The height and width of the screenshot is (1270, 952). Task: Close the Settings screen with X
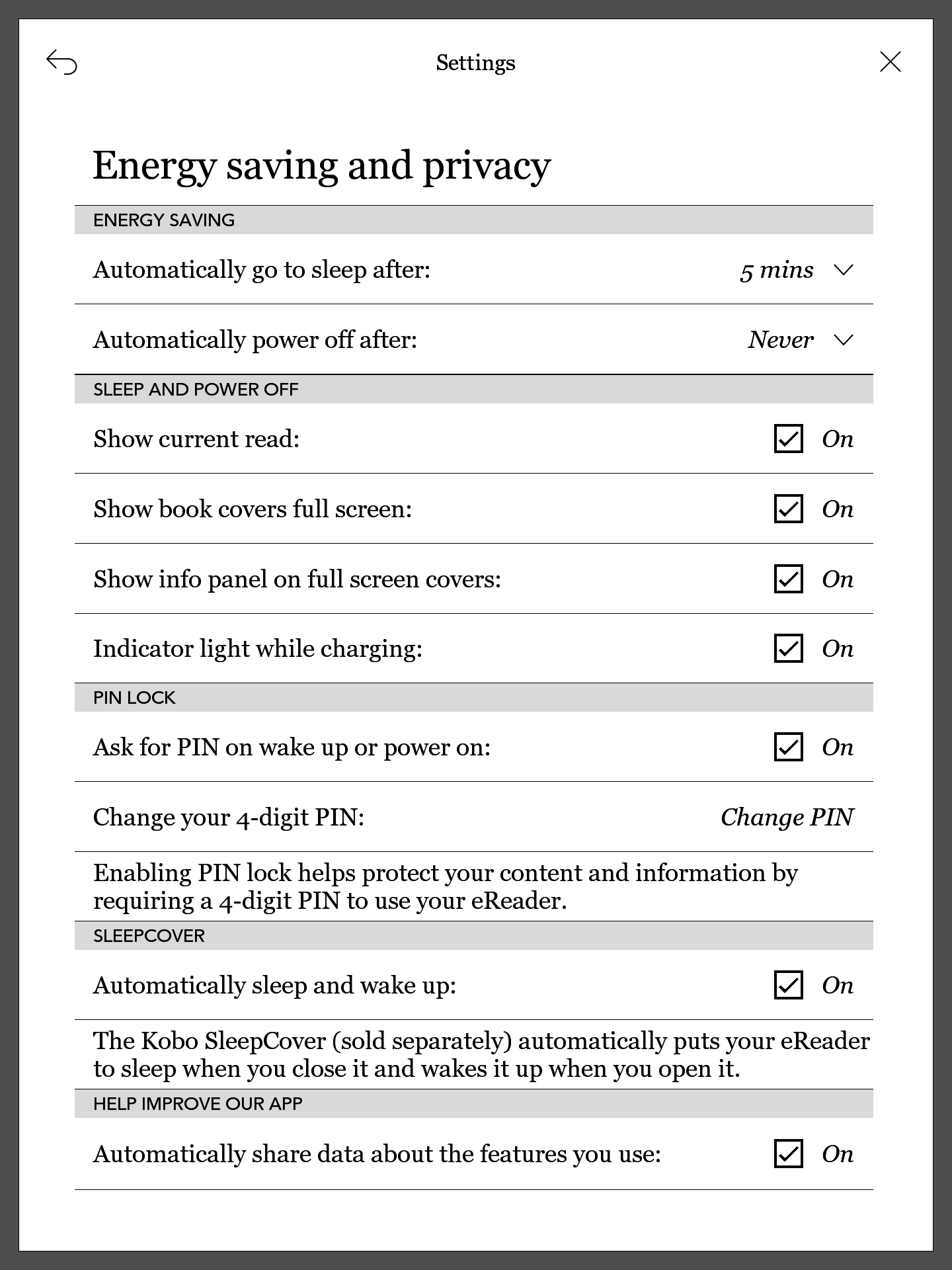point(891,62)
